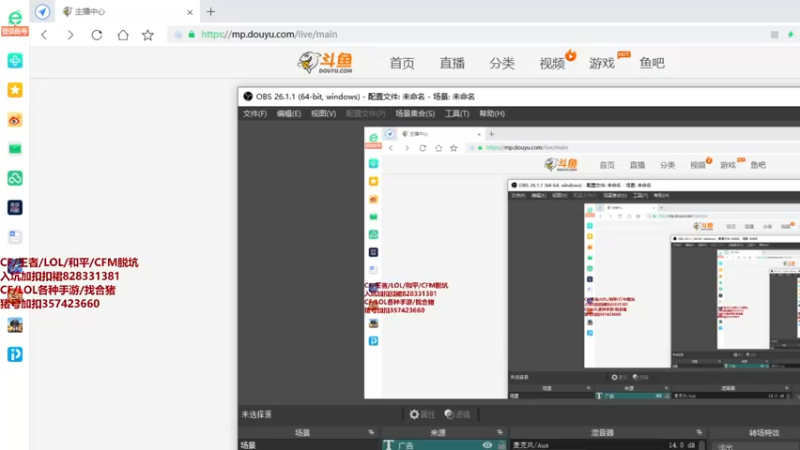
Task: Go forward with browser forward arrow
Action: tap(70, 35)
